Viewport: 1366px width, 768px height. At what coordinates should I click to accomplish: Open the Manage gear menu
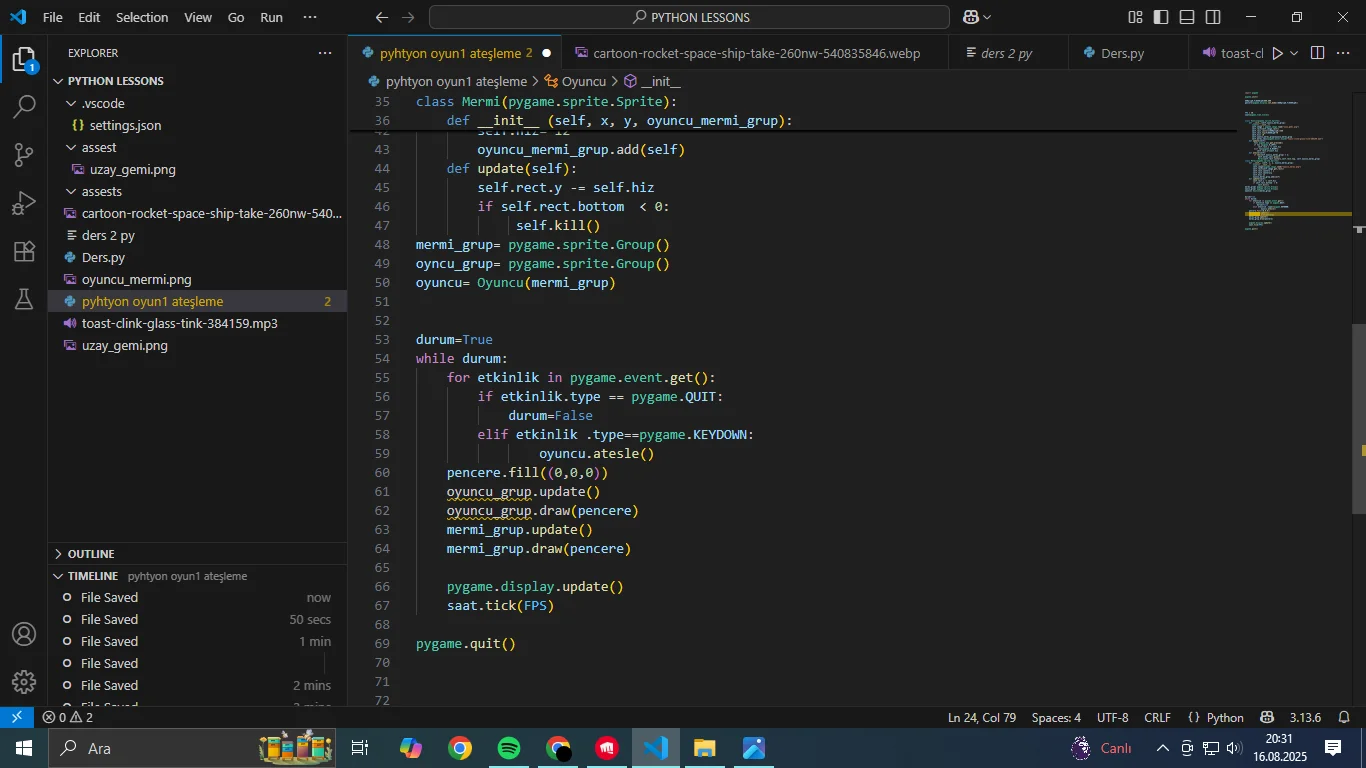pos(24,681)
